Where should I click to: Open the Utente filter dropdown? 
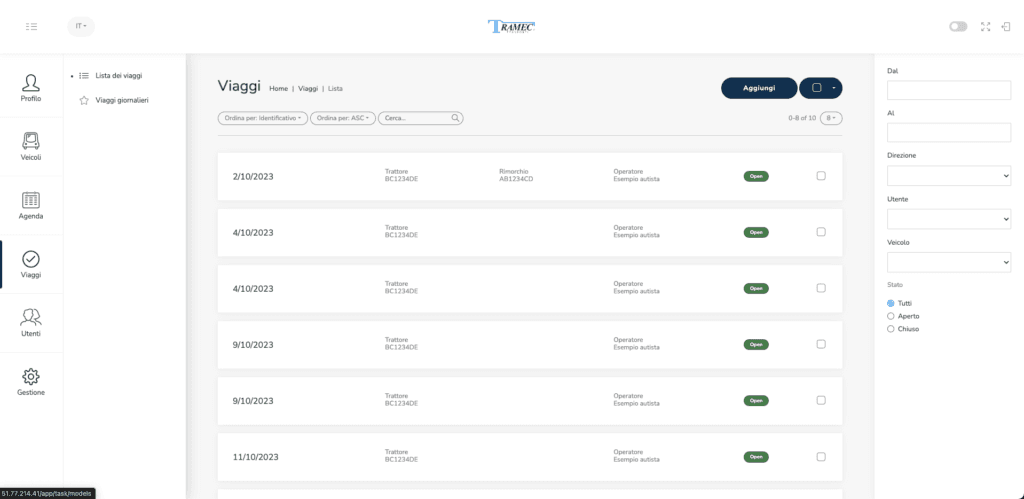point(949,219)
